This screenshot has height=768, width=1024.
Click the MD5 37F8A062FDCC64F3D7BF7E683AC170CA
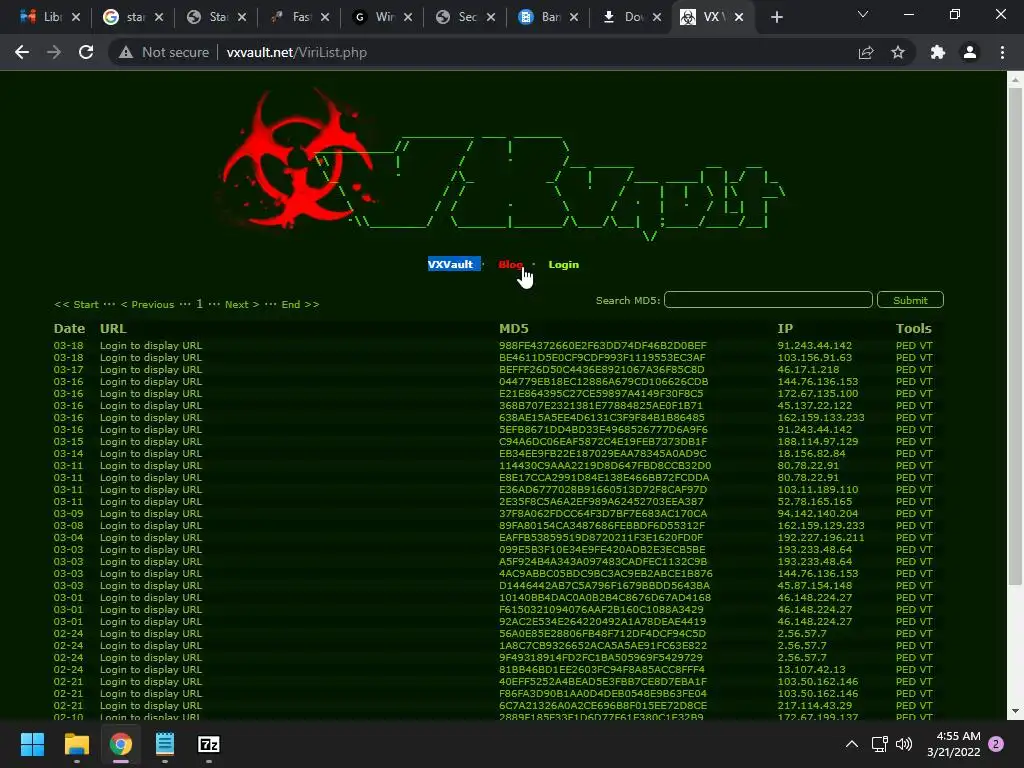click(x=603, y=513)
